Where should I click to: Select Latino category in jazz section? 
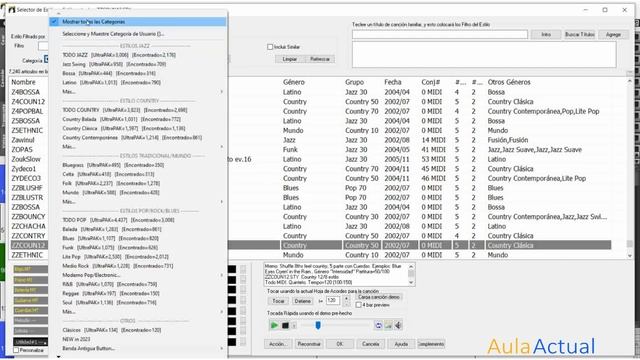pos(138,82)
